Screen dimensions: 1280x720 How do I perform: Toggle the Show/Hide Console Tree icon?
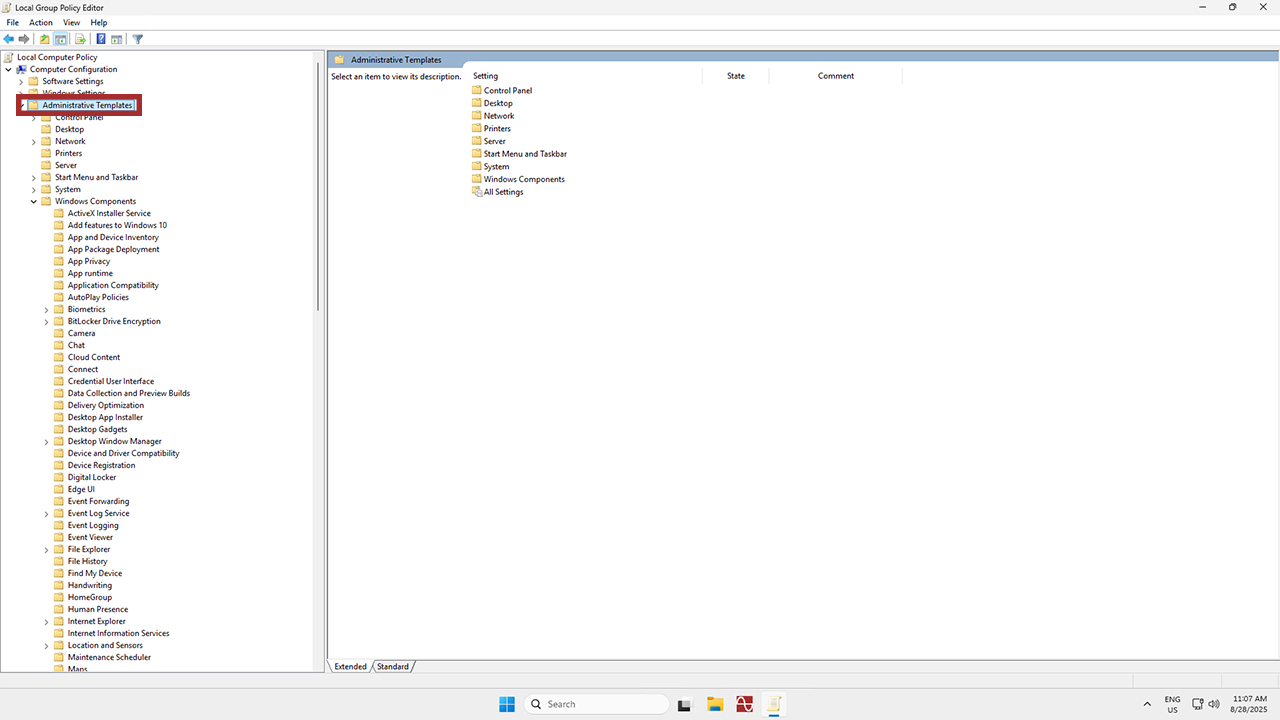(x=61, y=39)
